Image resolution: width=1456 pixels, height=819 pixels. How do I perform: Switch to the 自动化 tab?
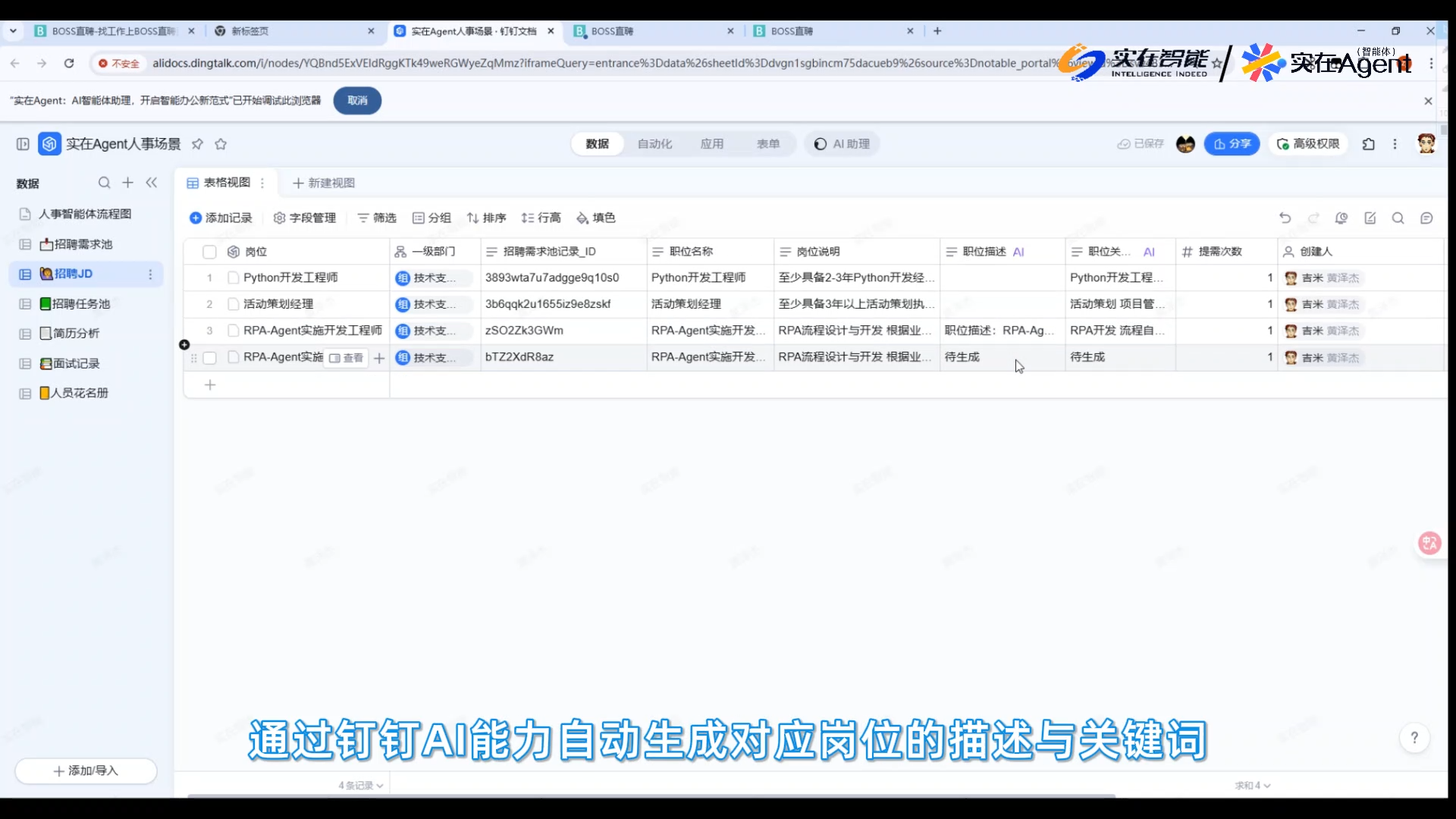click(654, 144)
